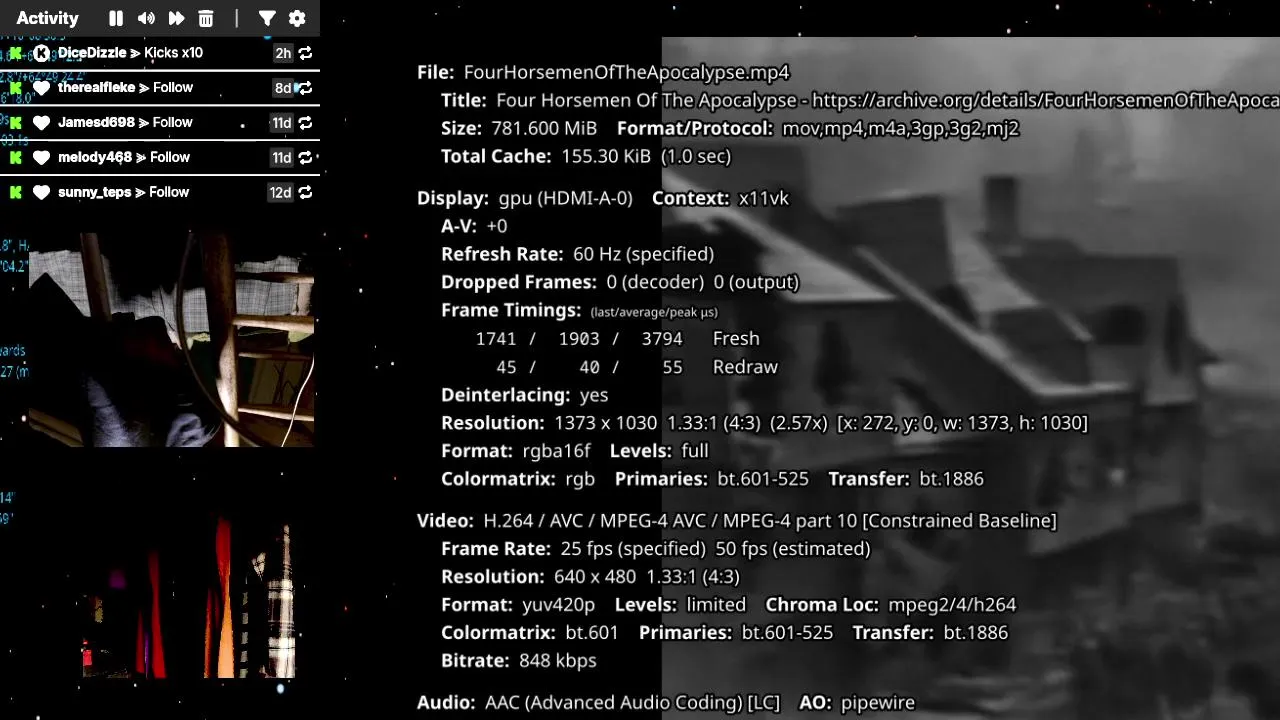The width and height of the screenshot is (1280, 720).
Task: Open the archive.org link in Title line
Action: [x=1046, y=100]
